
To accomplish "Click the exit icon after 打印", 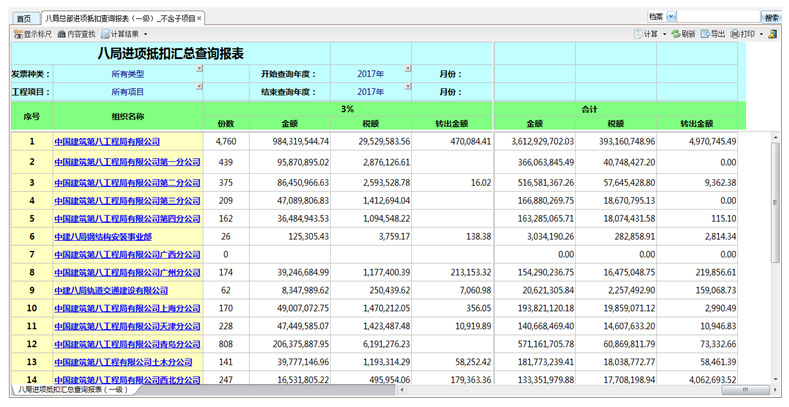I will (x=772, y=34).
